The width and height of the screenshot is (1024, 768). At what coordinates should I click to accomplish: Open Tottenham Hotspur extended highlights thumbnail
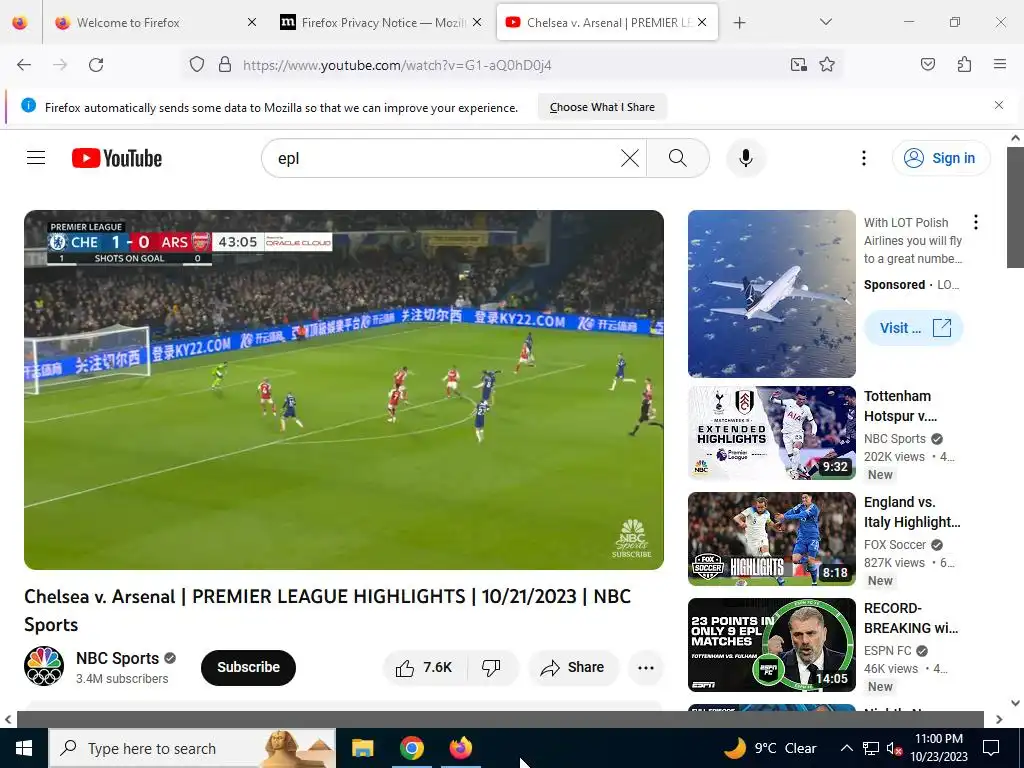(x=772, y=433)
